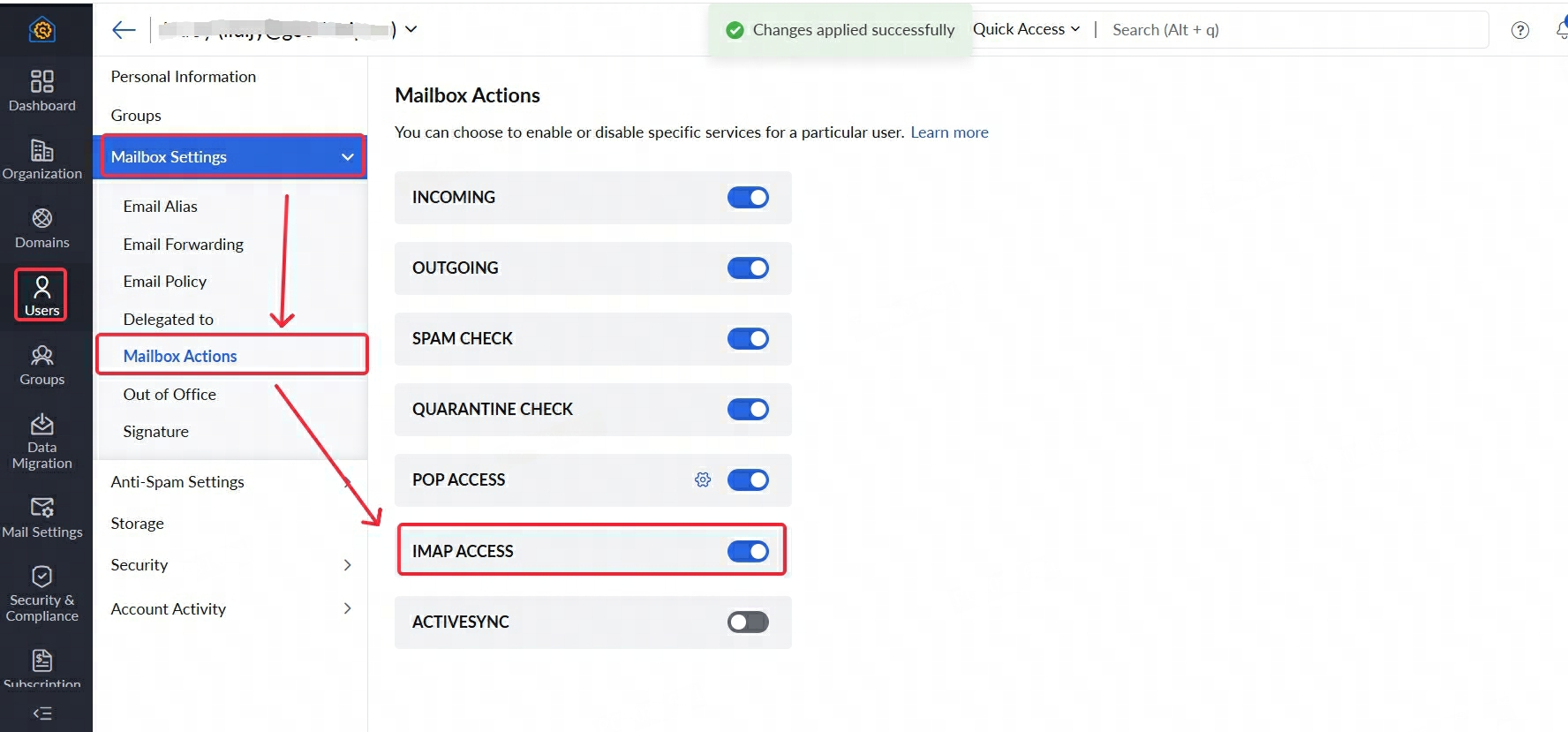The height and width of the screenshot is (732, 1568).
Task: Expand the Security submenu chevron
Action: click(x=347, y=565)
